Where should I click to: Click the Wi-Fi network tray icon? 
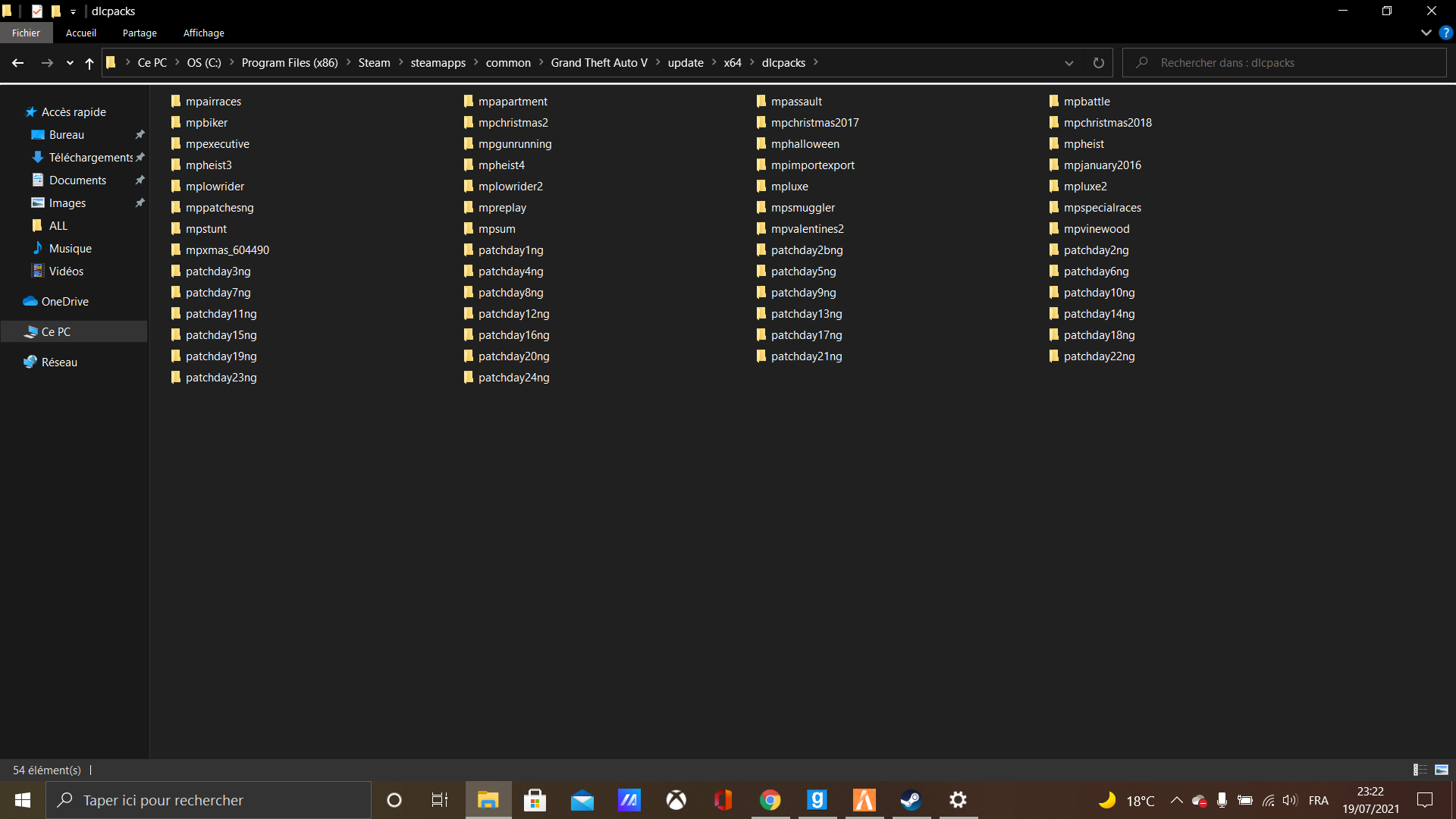[x=1268, y=800]
